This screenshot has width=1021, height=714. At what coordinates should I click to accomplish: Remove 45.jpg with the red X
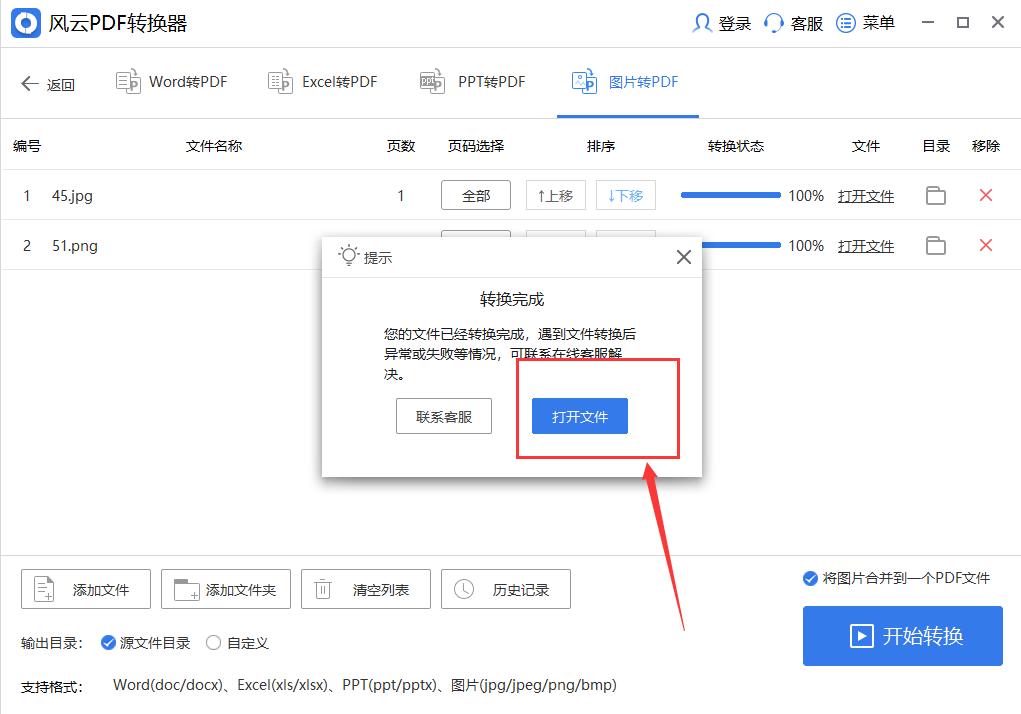pyautogui.click(x=986, y=196)
